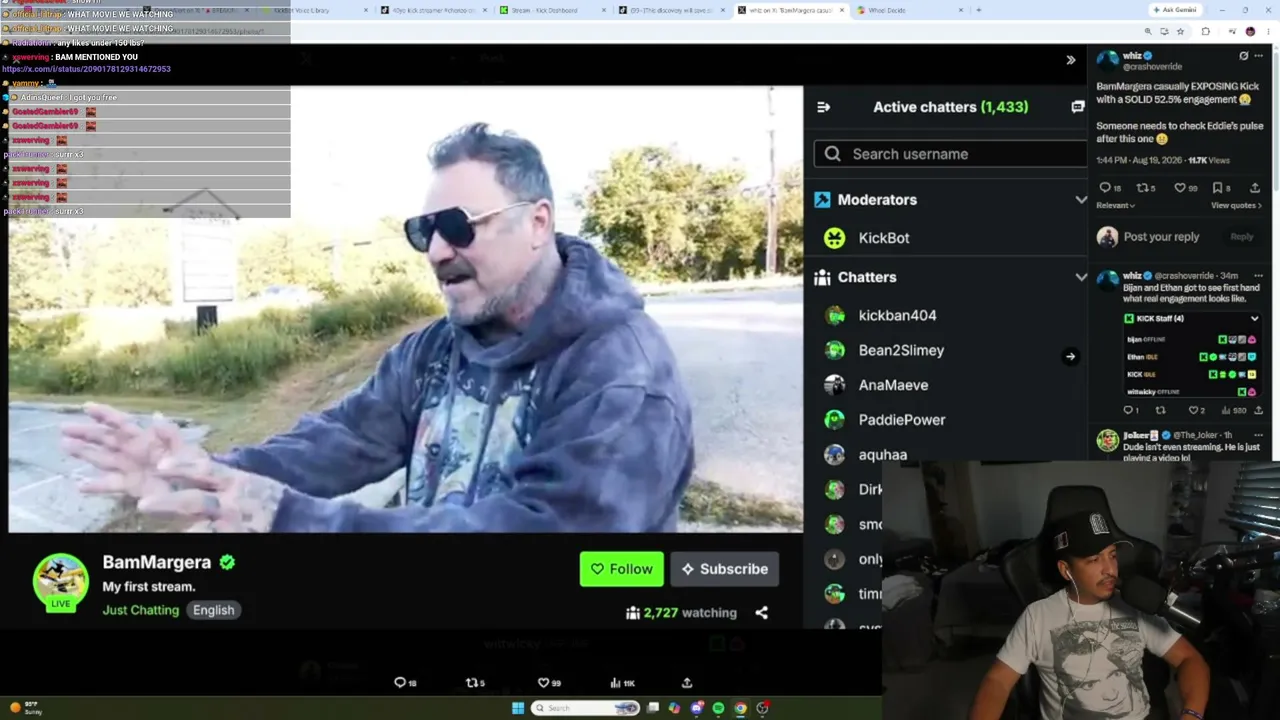The image size is (1280, 720).
Task: Repost the whiz tweet in the side panel
Action: coord(1142,188)
